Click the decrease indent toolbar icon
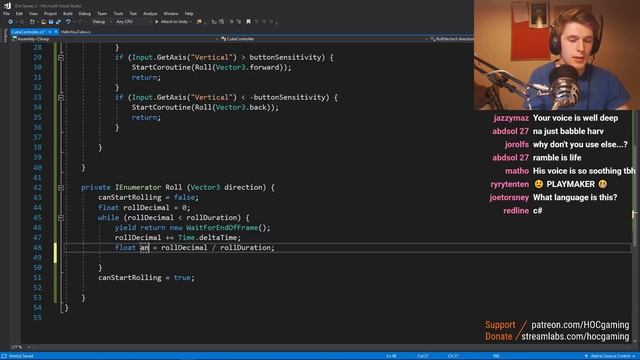The image size is (640, 360). [214, 22]
